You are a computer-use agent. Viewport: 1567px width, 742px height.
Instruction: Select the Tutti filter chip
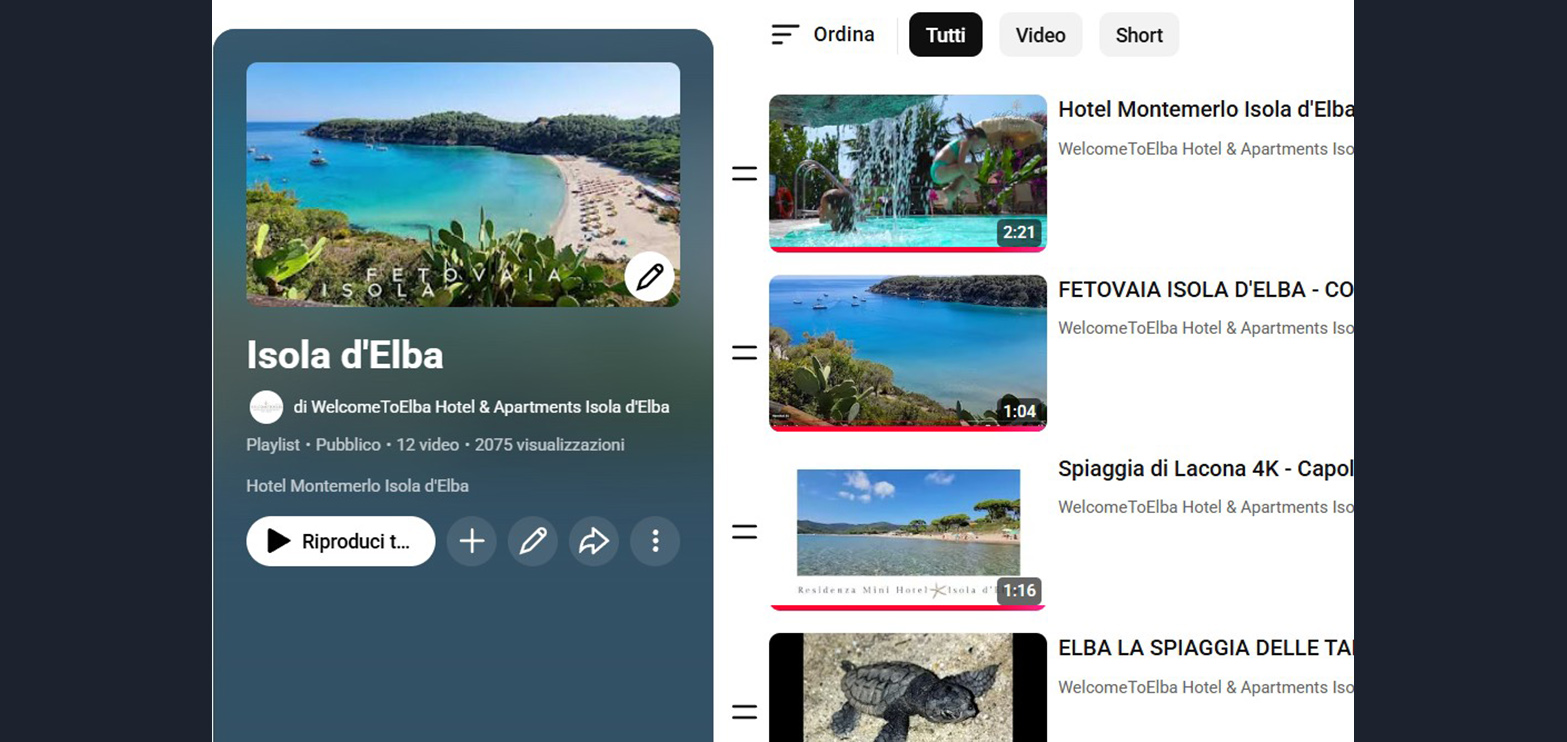945,35
